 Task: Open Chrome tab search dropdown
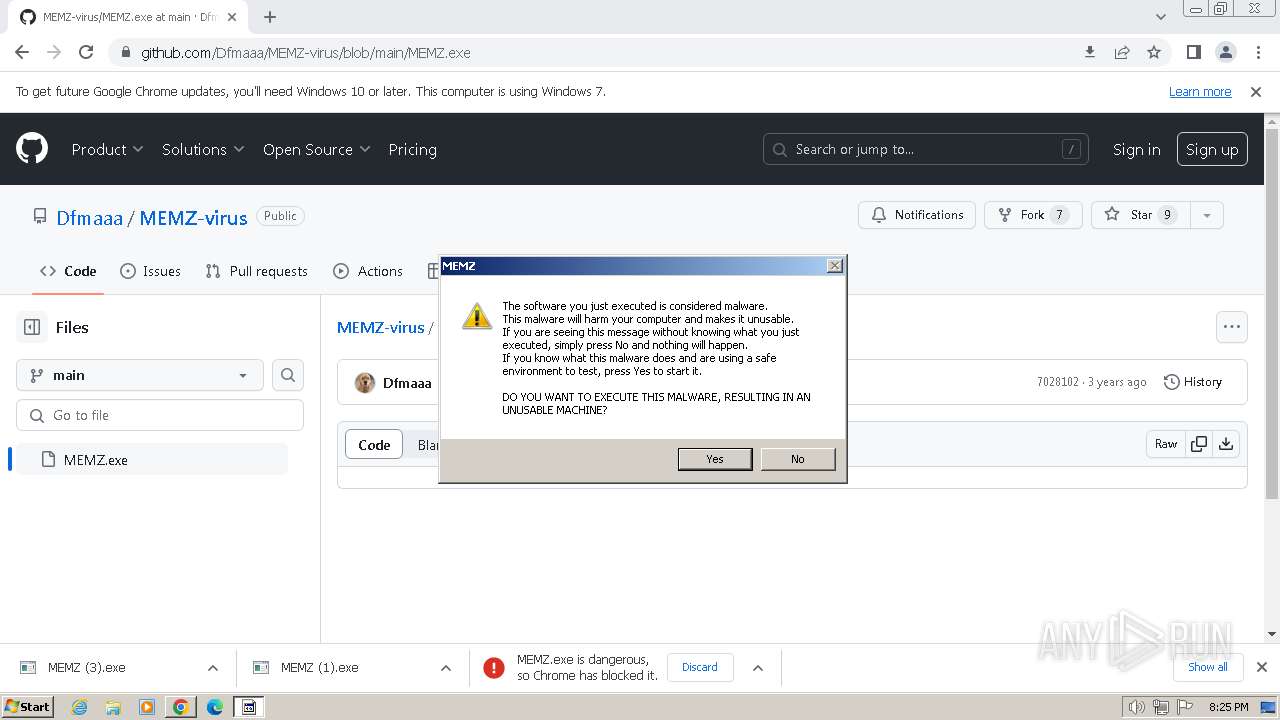1160,17
